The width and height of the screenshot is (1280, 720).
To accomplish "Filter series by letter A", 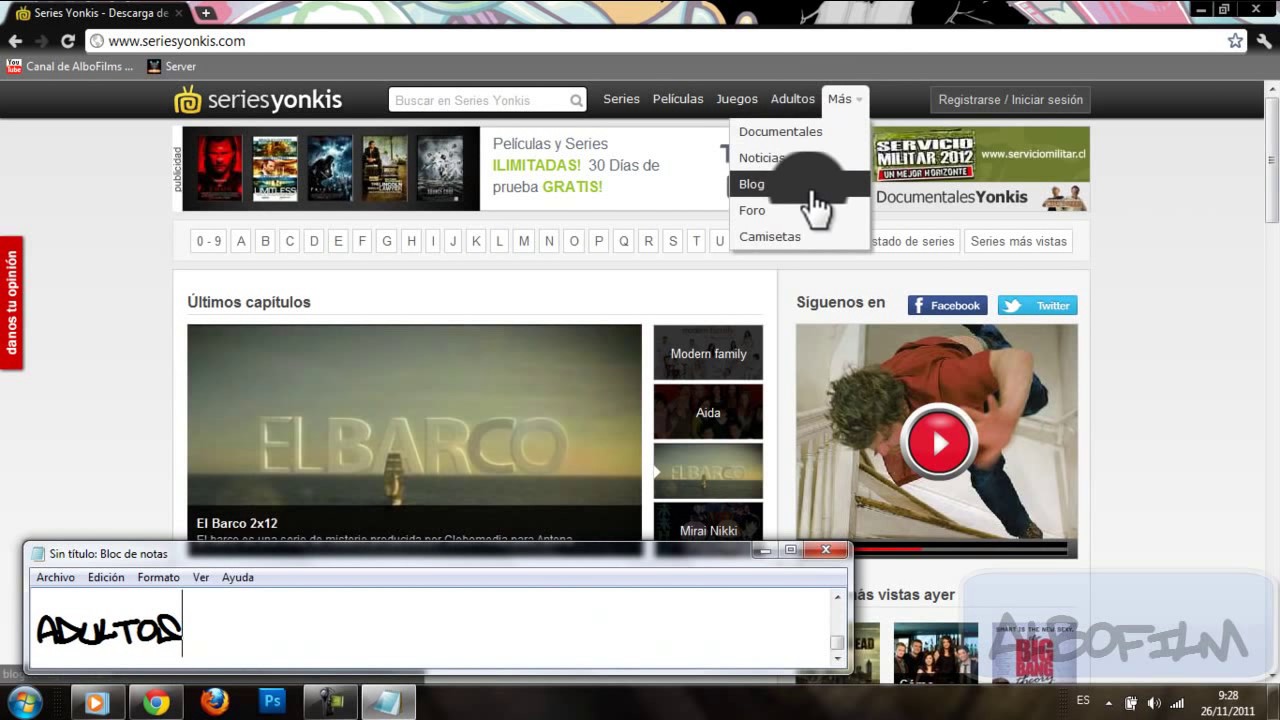I will (x=241, y=241).
